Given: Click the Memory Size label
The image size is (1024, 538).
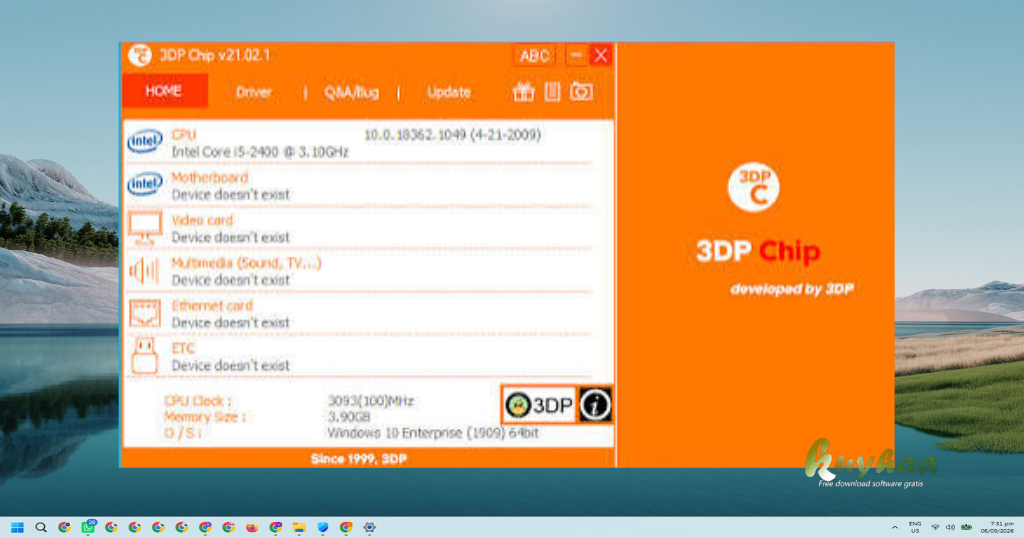Looking at the screenshot, I should coord(204,417).
